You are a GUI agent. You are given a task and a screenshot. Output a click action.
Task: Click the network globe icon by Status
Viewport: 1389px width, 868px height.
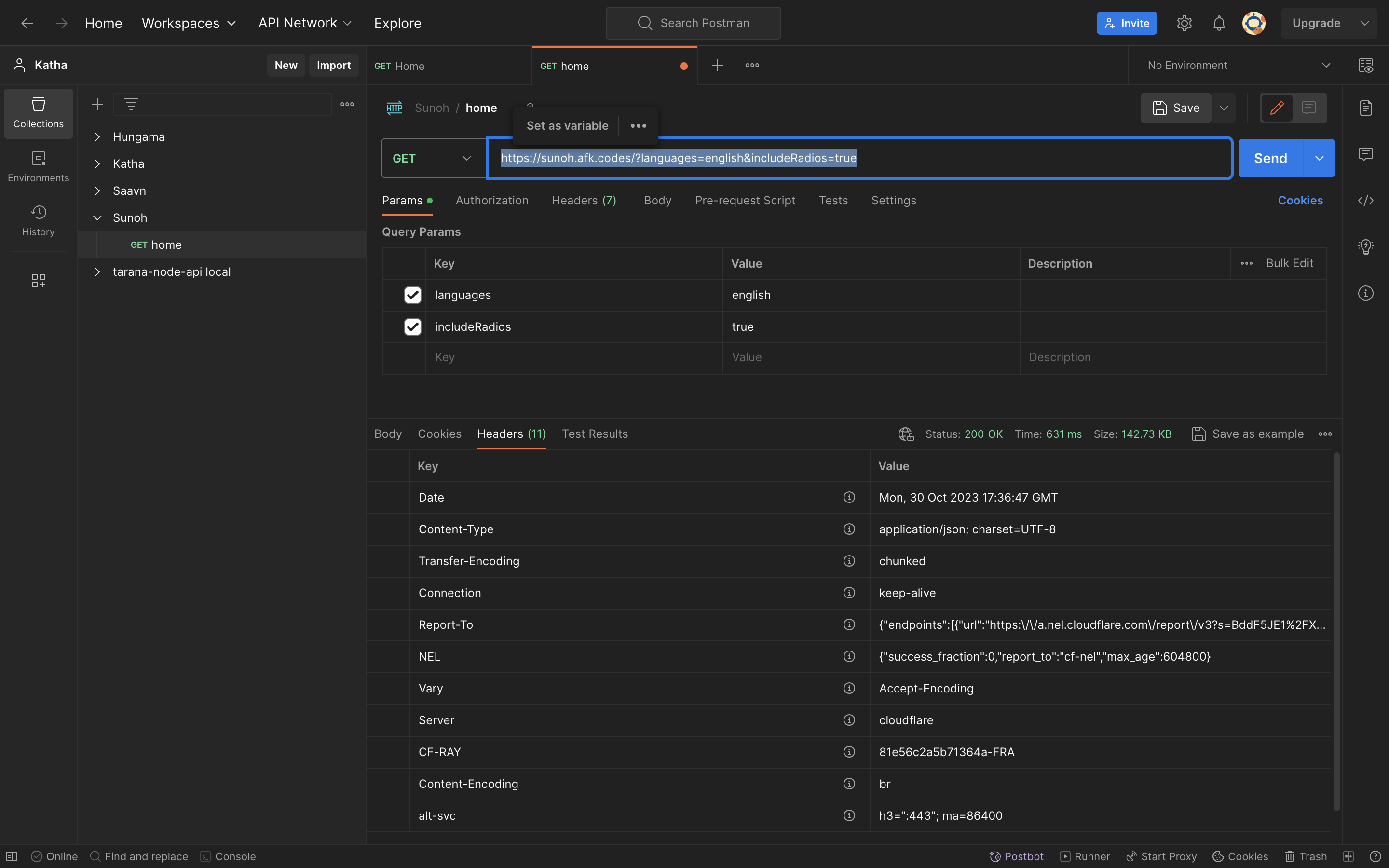tap(906, 434)
